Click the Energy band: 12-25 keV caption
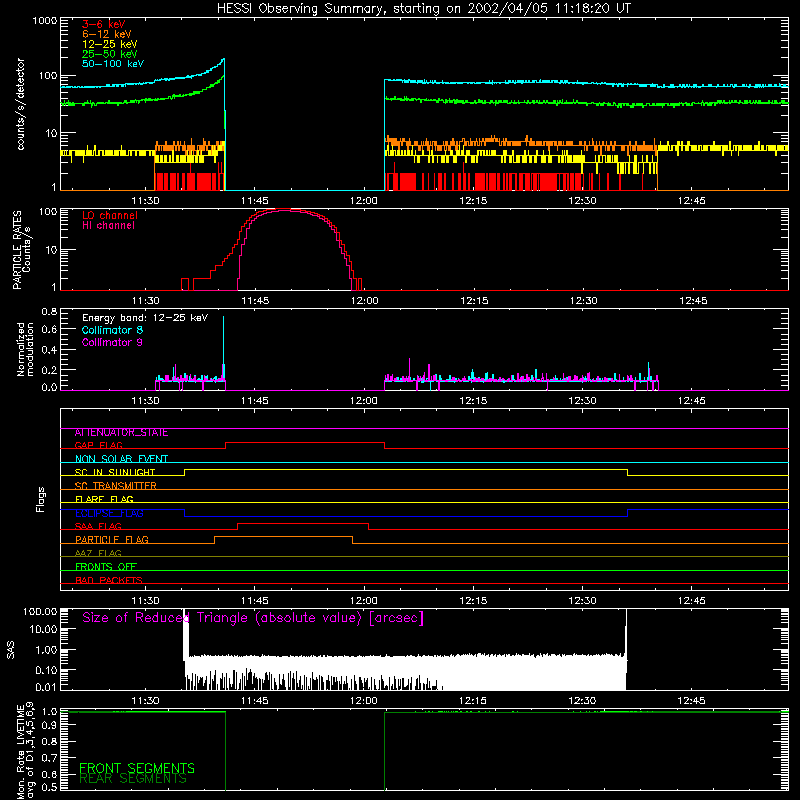Screen dimensions: 800x800 coord(145,318)
